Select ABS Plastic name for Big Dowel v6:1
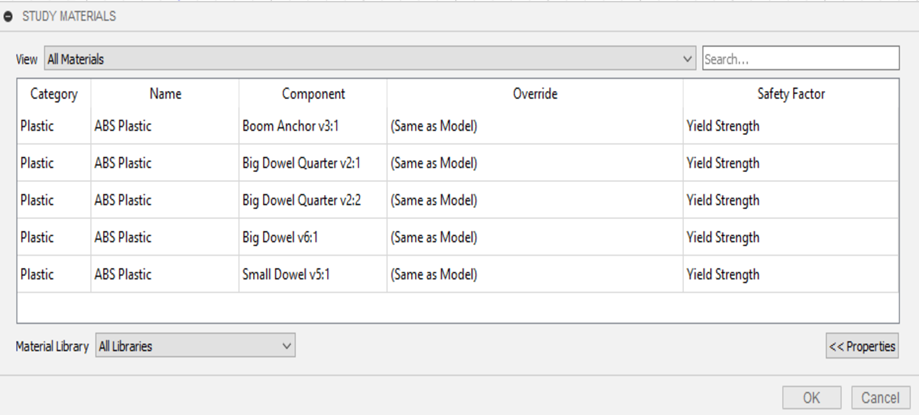 123,237
